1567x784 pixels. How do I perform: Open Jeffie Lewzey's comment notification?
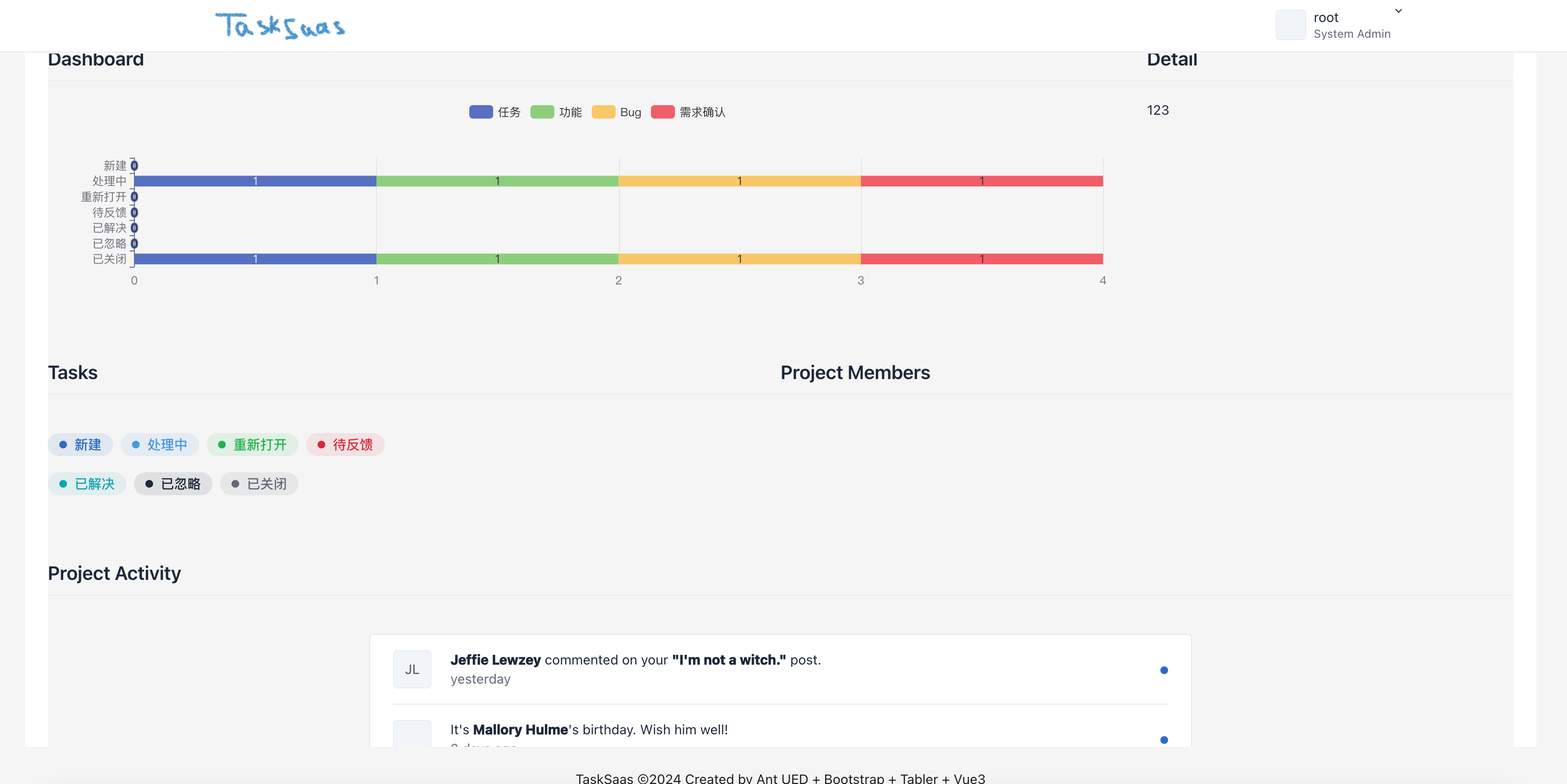coord(635,660)
